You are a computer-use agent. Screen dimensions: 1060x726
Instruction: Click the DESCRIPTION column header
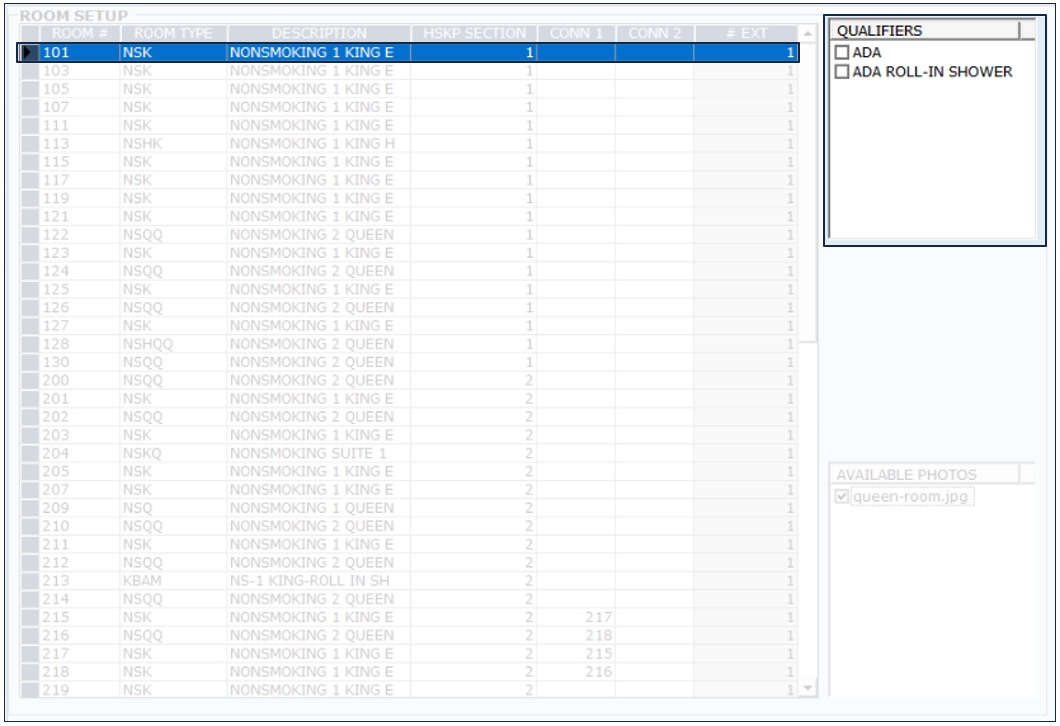318,34
